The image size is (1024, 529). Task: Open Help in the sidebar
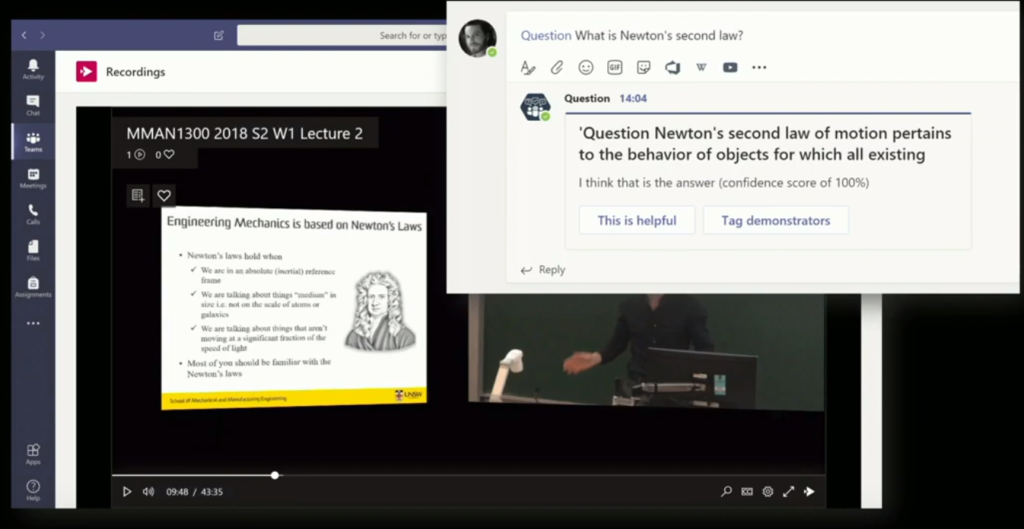(x=33, y=490)
